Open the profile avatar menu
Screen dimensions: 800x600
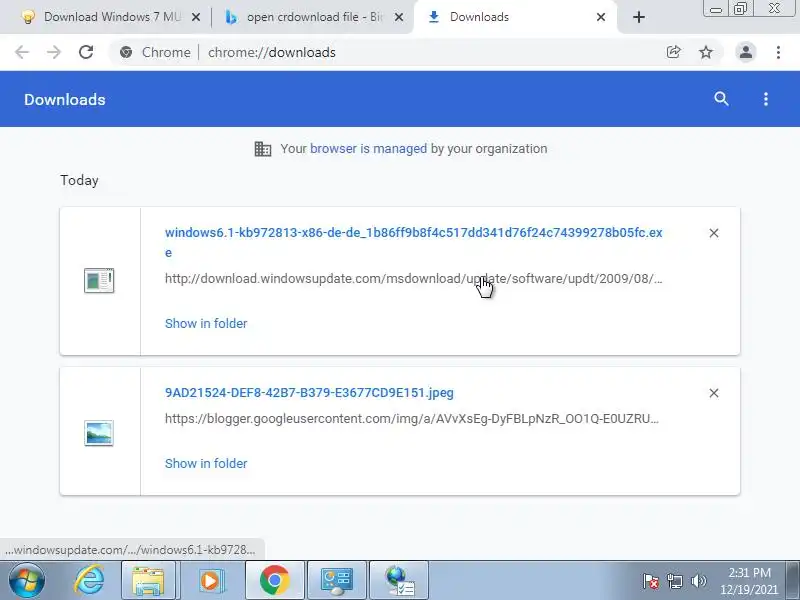[x=745, y=52]
